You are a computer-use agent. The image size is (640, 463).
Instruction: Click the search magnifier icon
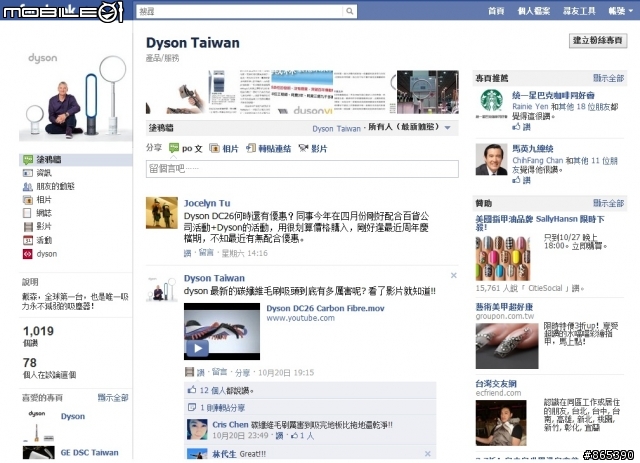(x=349, y=11)
